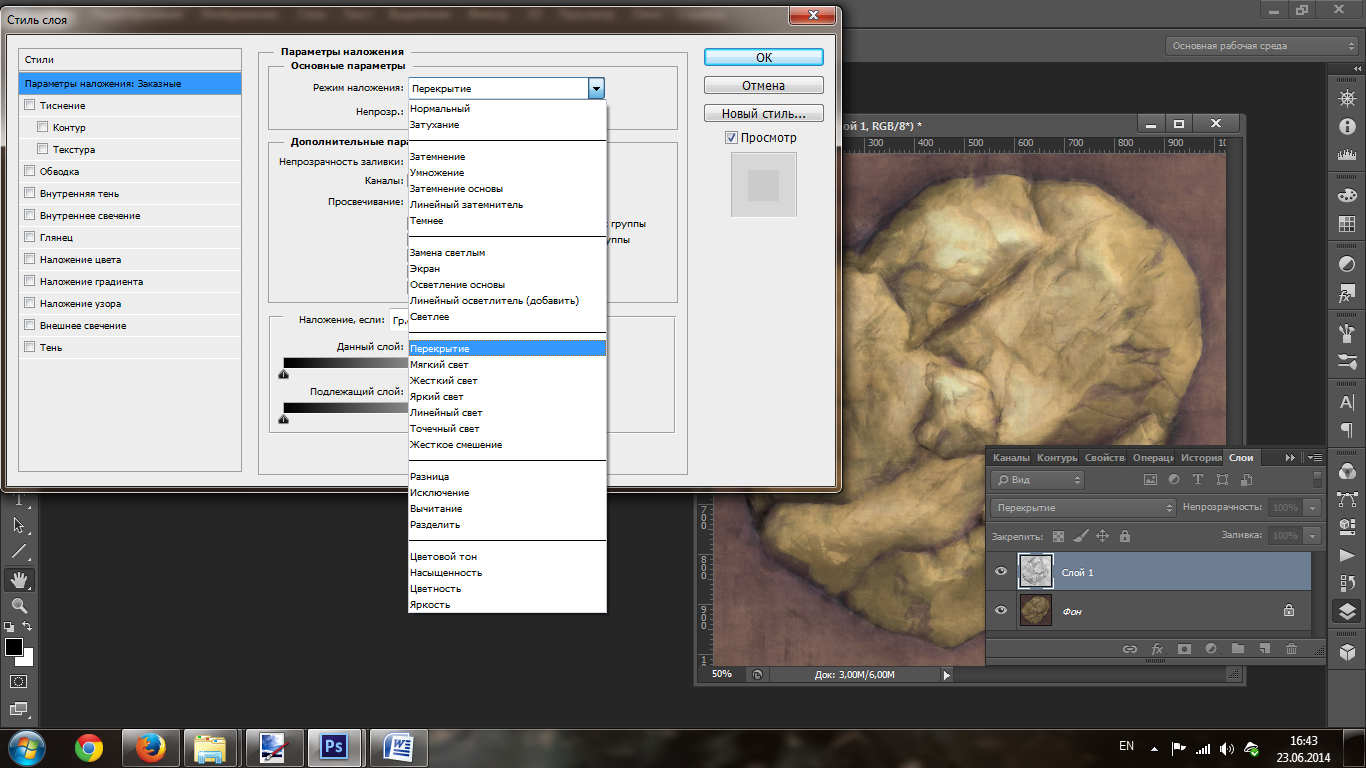Select the Zoom tool in toolbox
The image size is (1366, 768).
click(19, 605)
